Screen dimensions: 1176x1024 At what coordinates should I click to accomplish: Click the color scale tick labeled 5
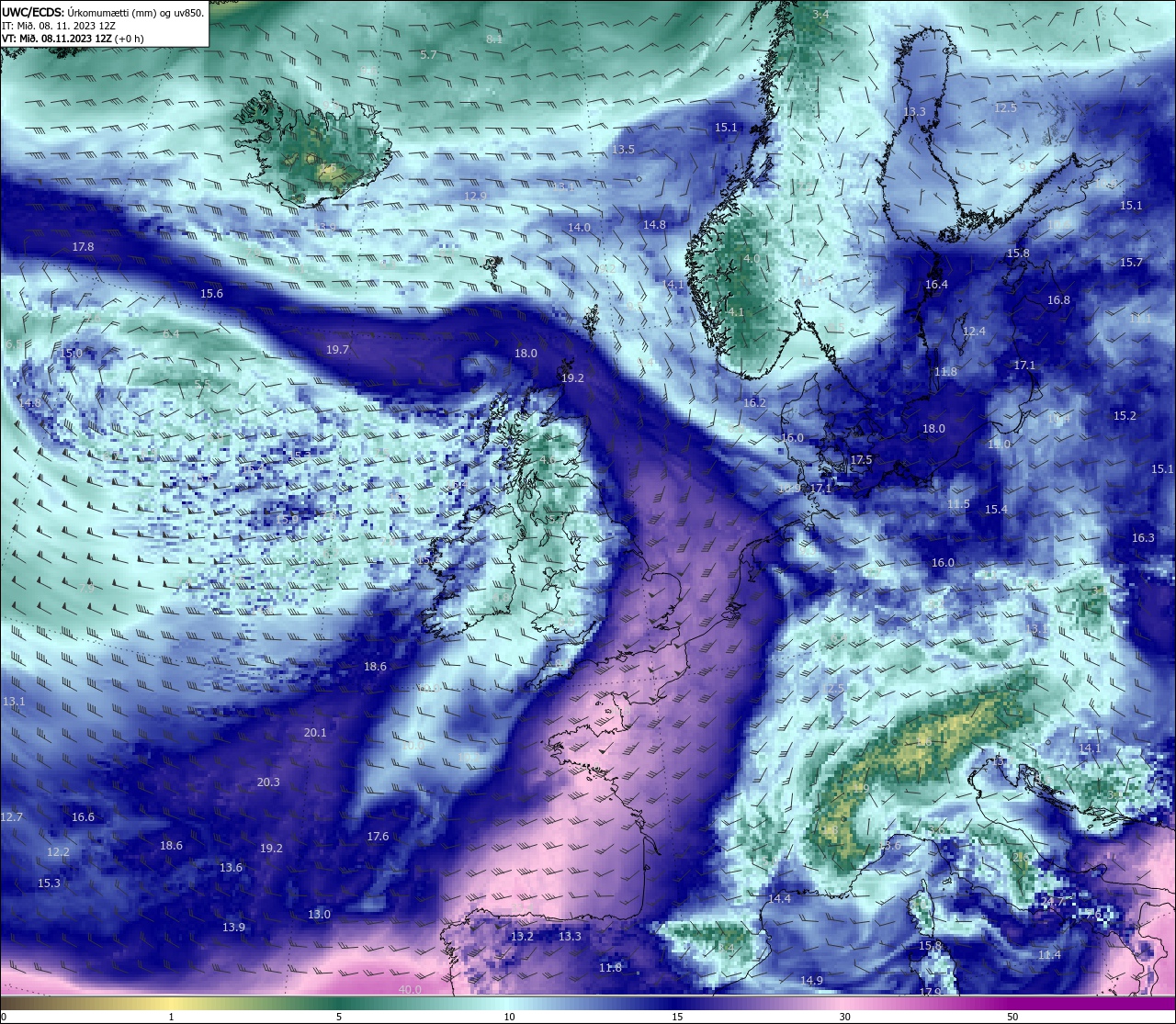[x=339, y=1017]
